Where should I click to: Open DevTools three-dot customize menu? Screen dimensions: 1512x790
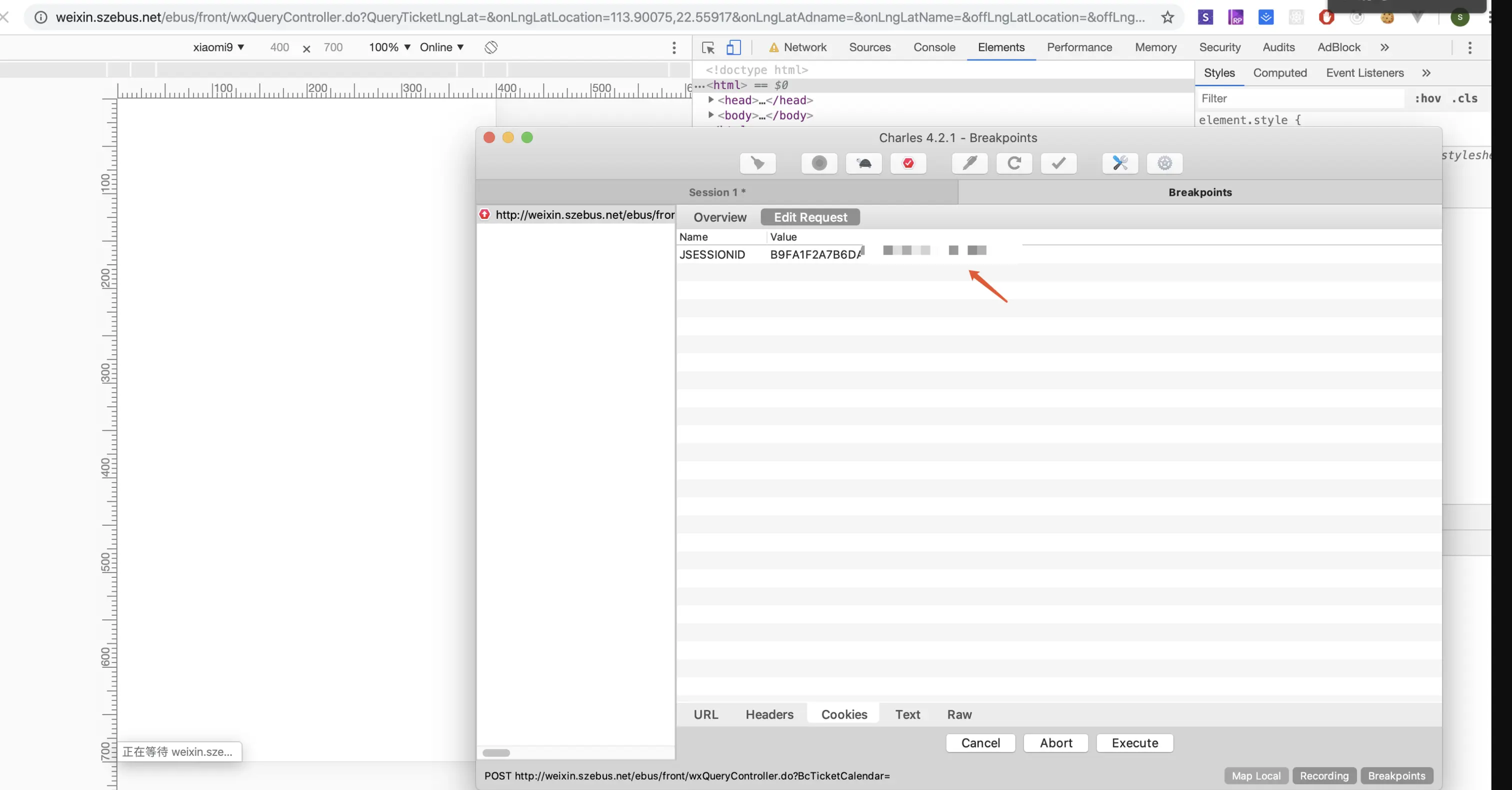1469,48
